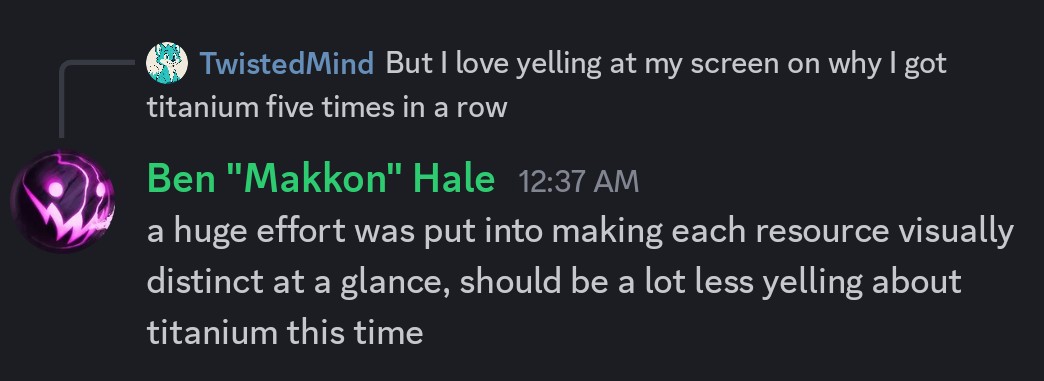The width and height of the screenshot is (1044, 381).
Task: Click the TwistedMind username in the reply
Action: coord(287,64)
